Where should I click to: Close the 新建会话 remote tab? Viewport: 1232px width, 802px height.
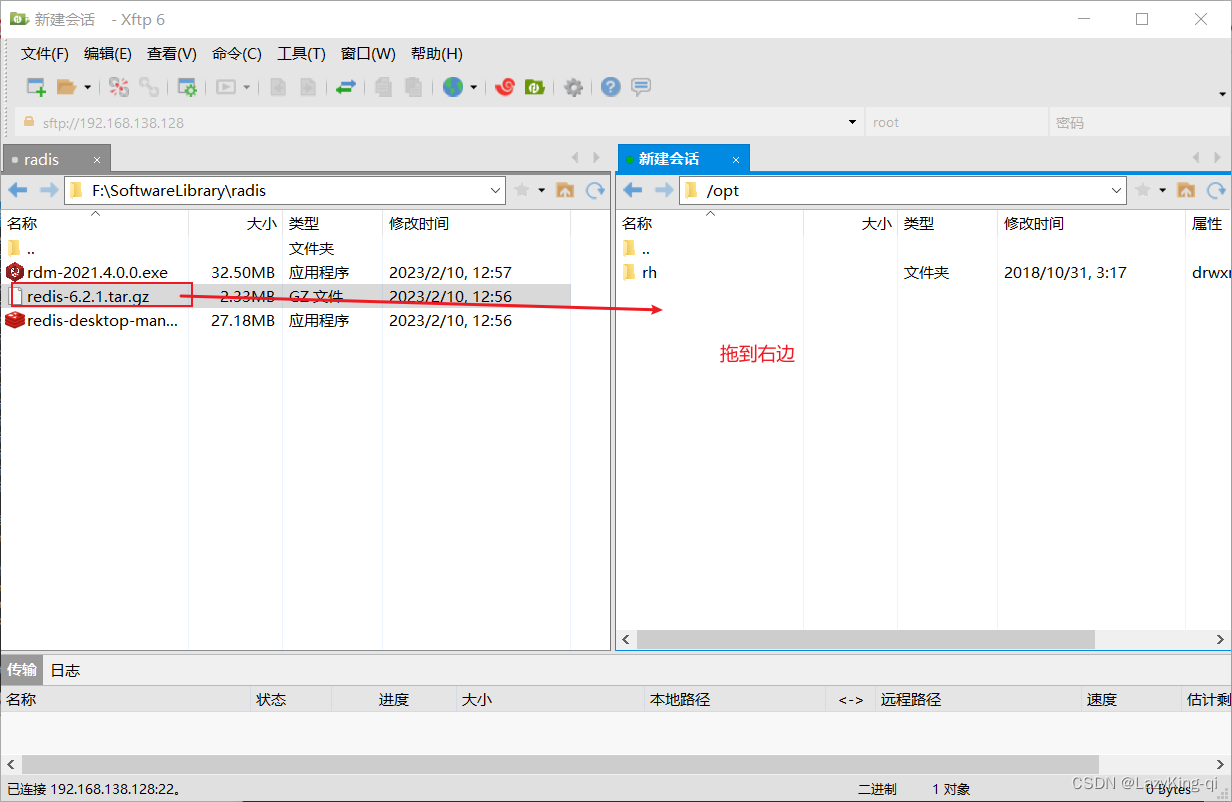tap(736, 160)
